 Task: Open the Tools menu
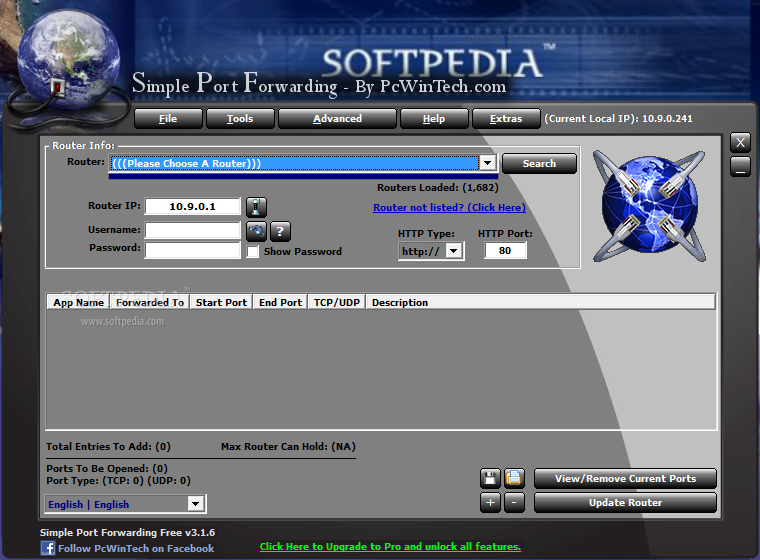coord(240,119)
